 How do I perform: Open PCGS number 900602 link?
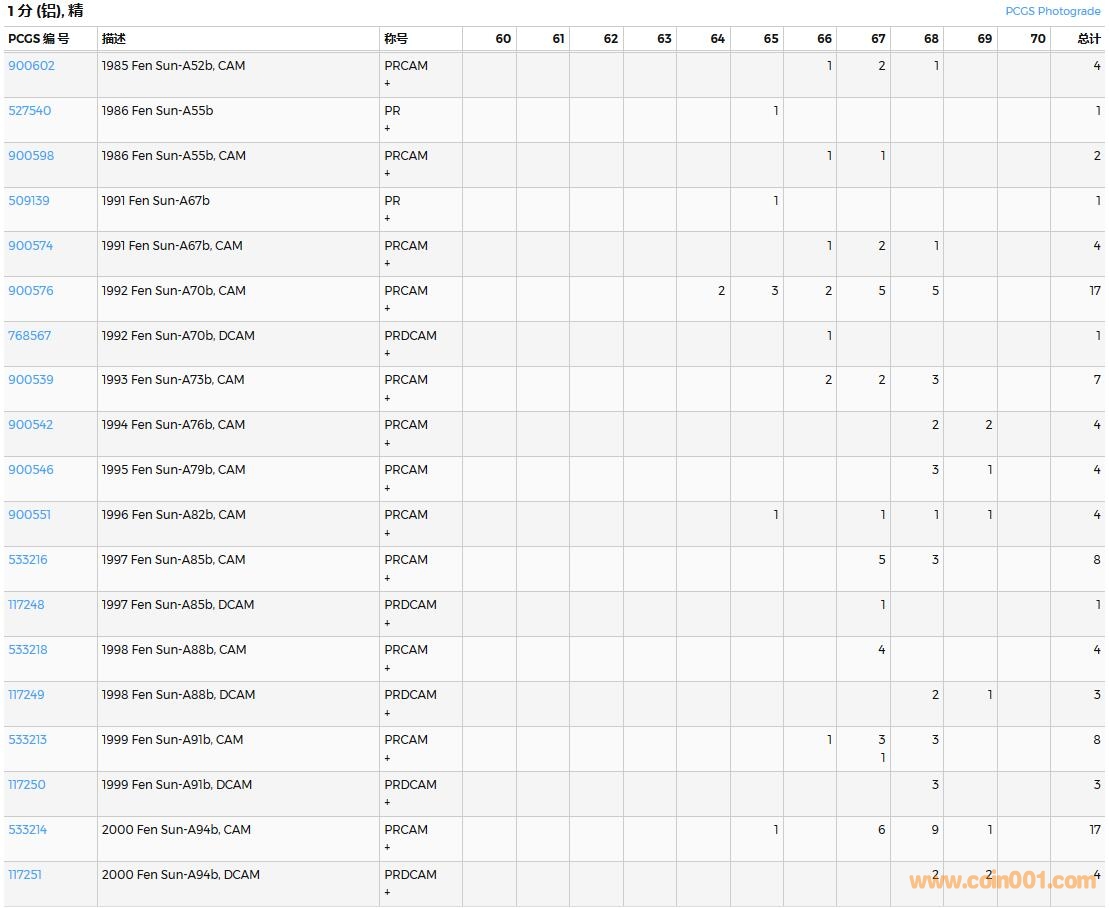[31, 66]
